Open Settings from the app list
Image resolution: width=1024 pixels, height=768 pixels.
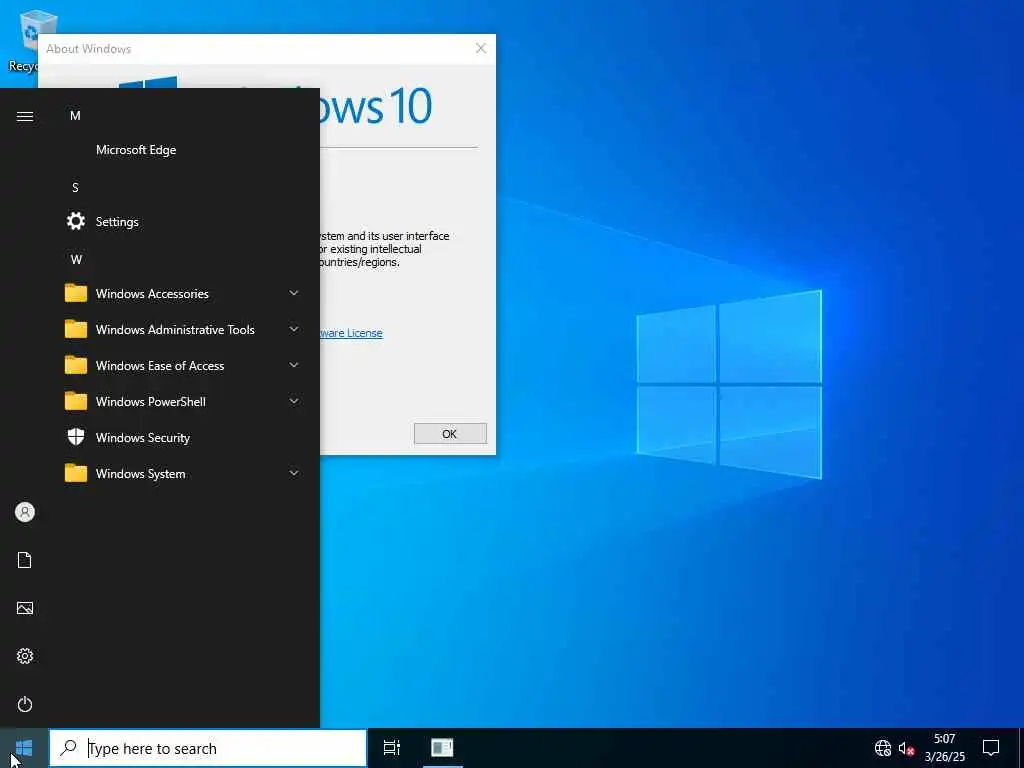pyautogui.click(x=183, y=221)
